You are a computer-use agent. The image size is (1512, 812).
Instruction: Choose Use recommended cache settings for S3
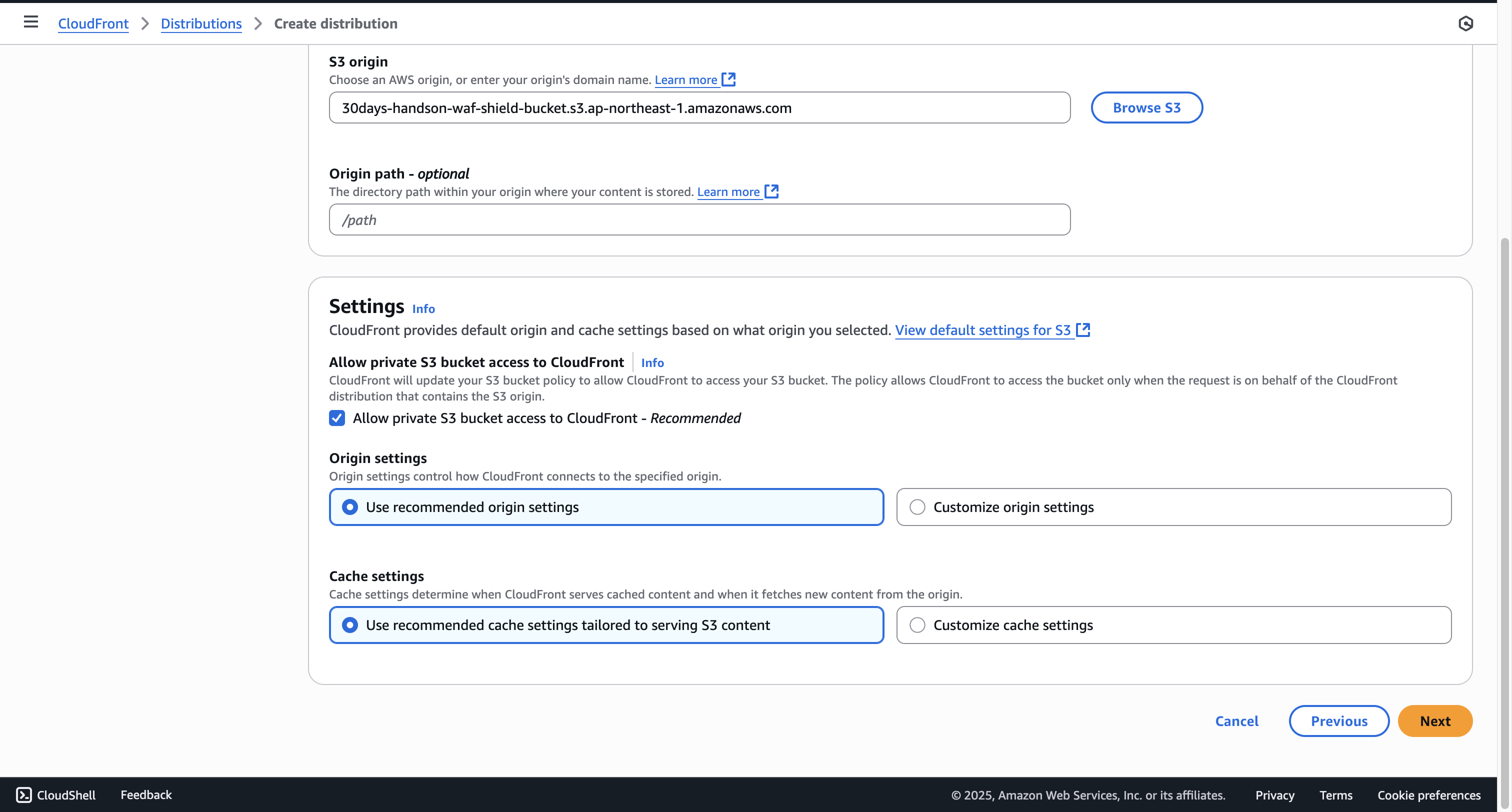[x=350, y=624]
